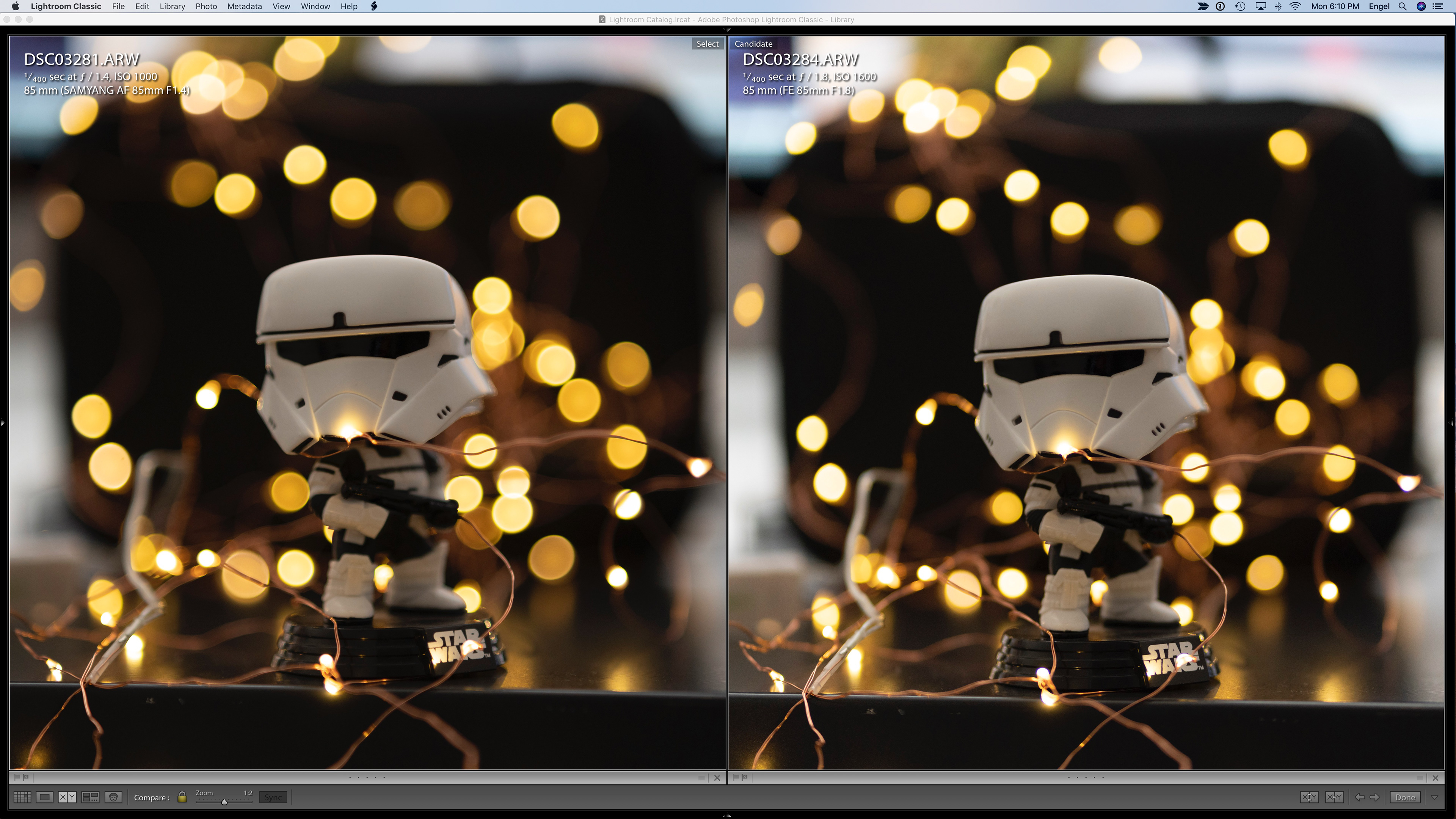This screenshot has height=819, width=1456.
Task: Open the scripts menu bar icon
Action: tap(373, 6)
